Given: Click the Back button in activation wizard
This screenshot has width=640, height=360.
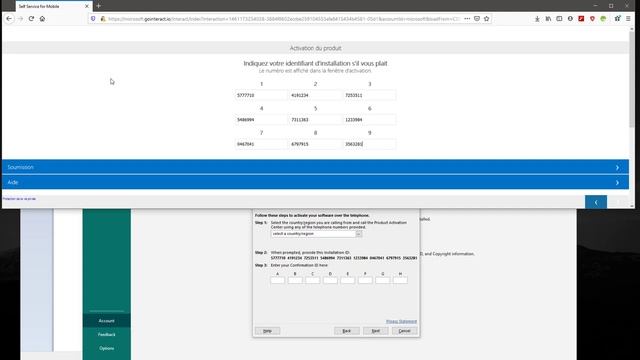Looking at the screenshot, I should [x=347, y=331].
